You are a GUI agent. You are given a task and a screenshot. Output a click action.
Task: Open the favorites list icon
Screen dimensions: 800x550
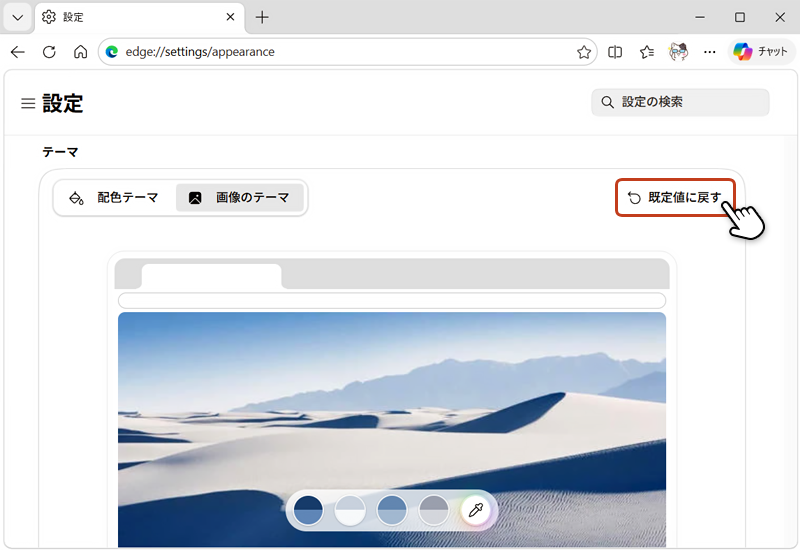(x=647, y=52)
